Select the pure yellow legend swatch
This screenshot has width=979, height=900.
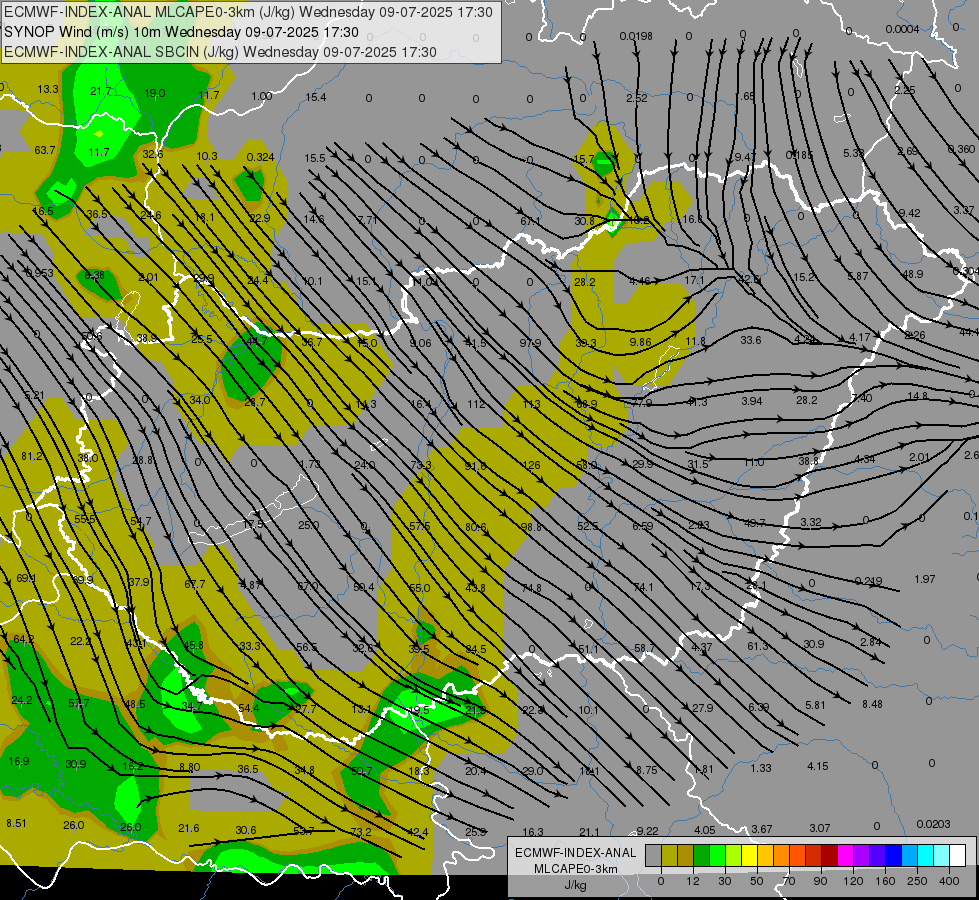pos(749,855)
